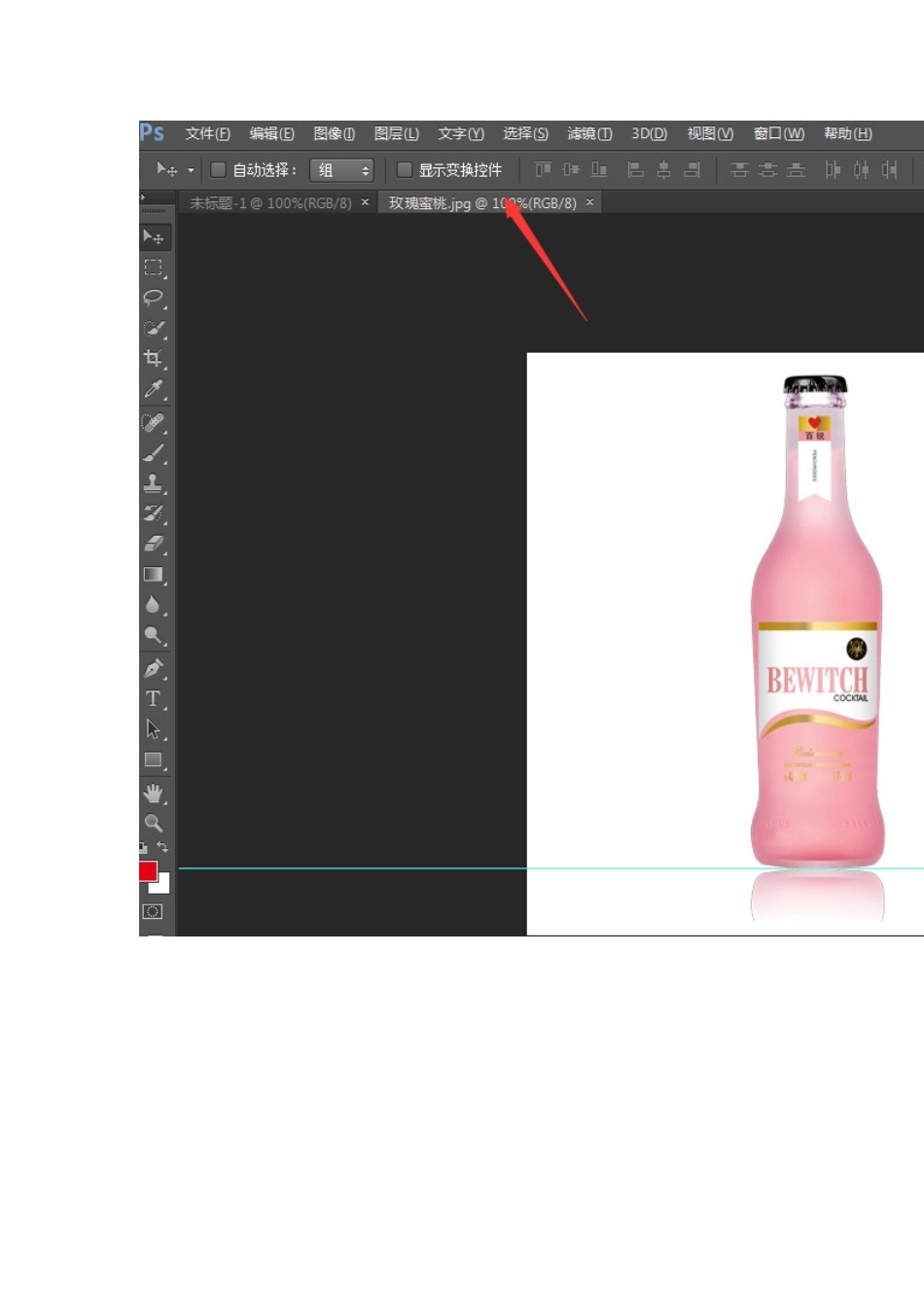Open the 选择(S) menu
Screen dimensions: 924x1307
[x=525, y=133]
